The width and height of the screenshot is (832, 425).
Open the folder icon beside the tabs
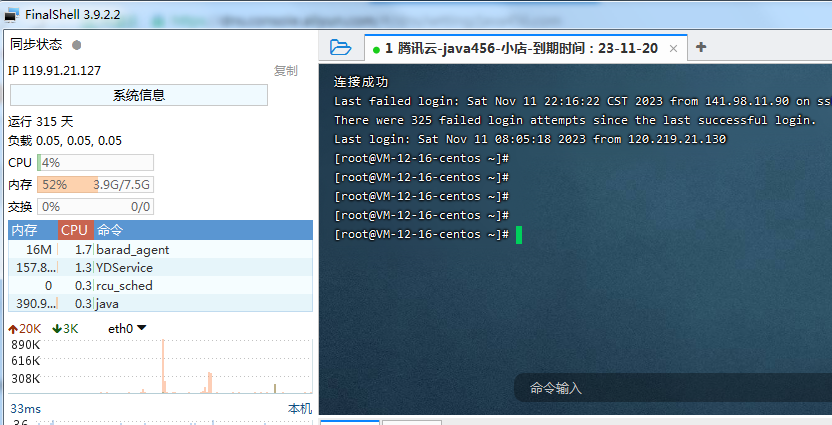pyautogui.click(x=340, y=47)
